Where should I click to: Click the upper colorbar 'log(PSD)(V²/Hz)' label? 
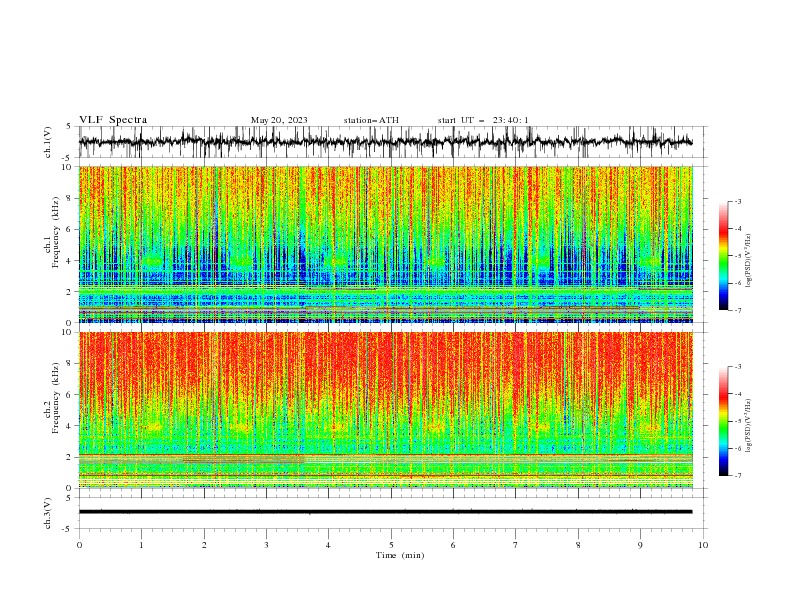(748, 261)
